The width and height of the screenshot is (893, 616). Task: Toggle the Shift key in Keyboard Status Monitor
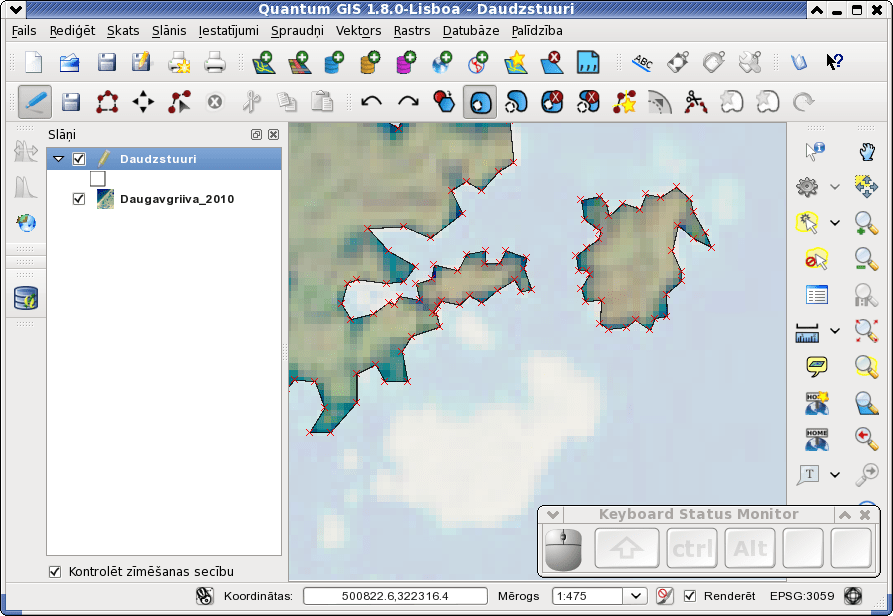[x=626, y=548]
